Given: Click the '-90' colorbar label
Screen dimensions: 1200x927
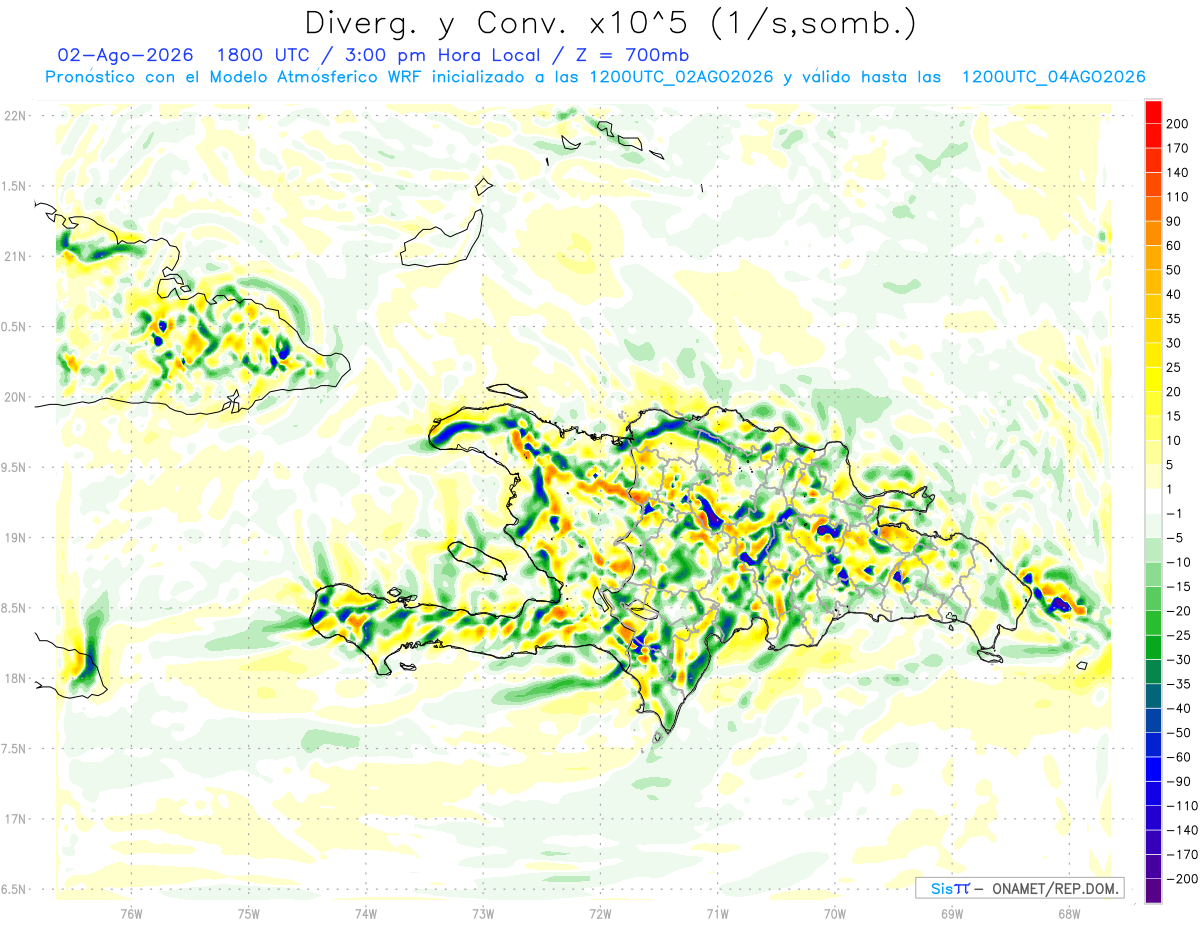Looking at the screenshot, I should click(1179, 781).
